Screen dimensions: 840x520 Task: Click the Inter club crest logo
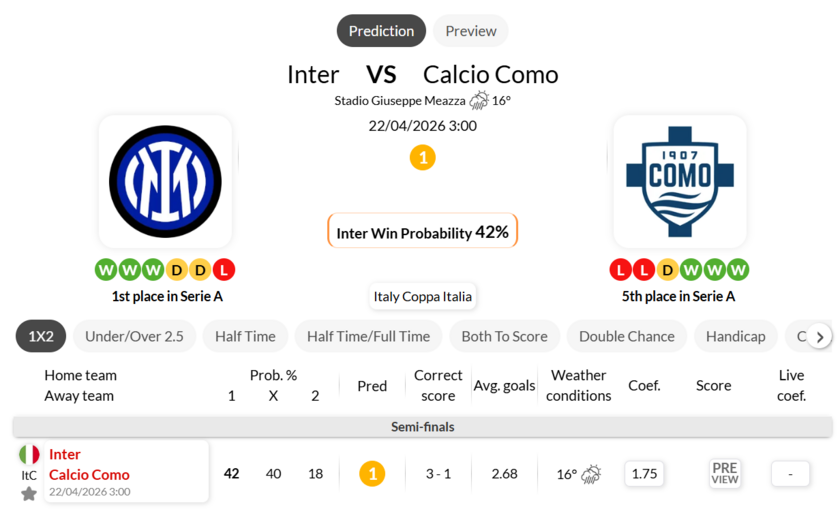pyautogui.click(x=165, y=181)
